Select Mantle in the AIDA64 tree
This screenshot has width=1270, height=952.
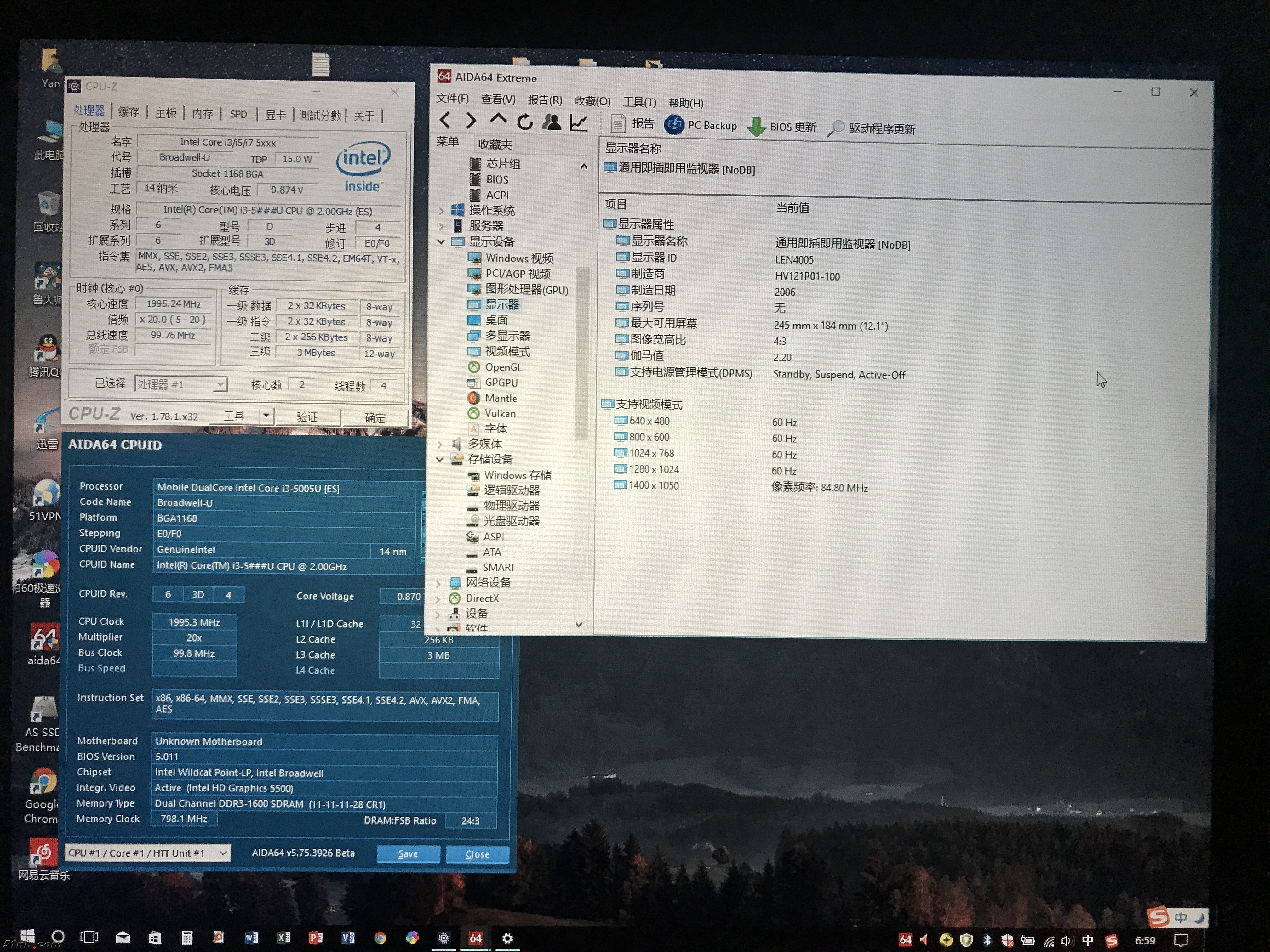(492, 398)
